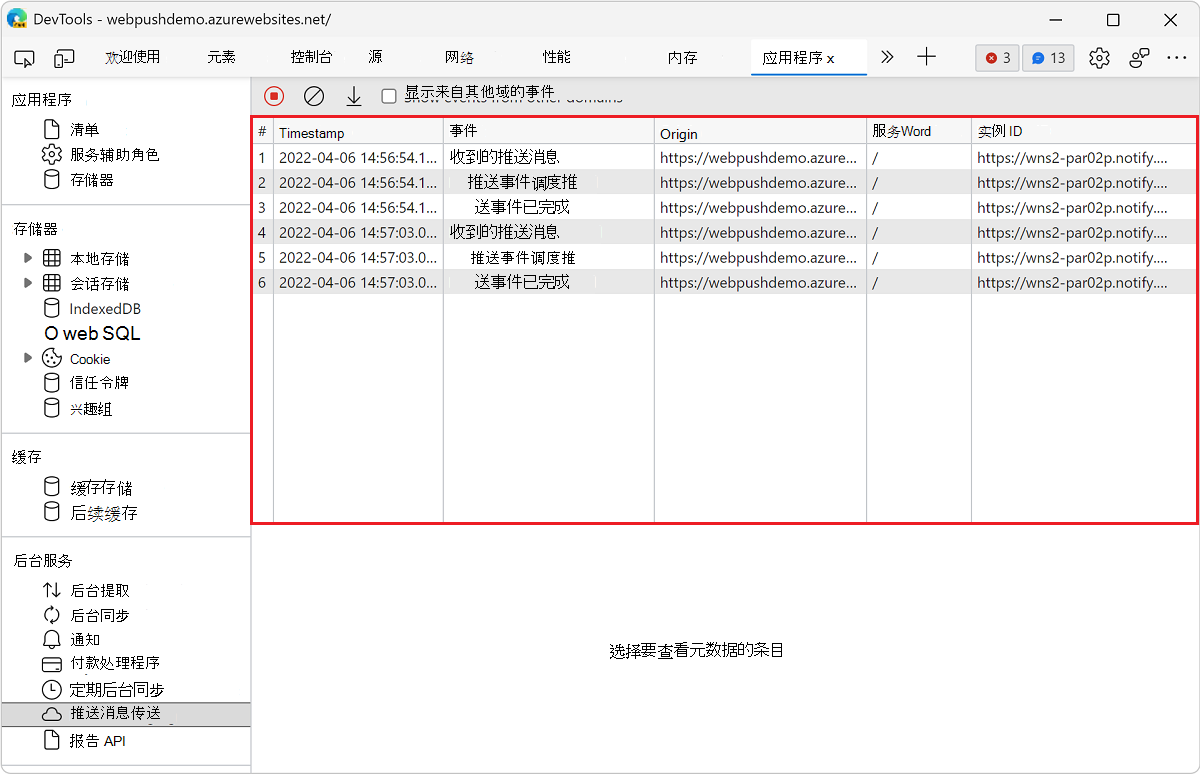This screenshot has width=1200, height=774.
Task: Select the inspect element picker tool
Action: (24, 58)
